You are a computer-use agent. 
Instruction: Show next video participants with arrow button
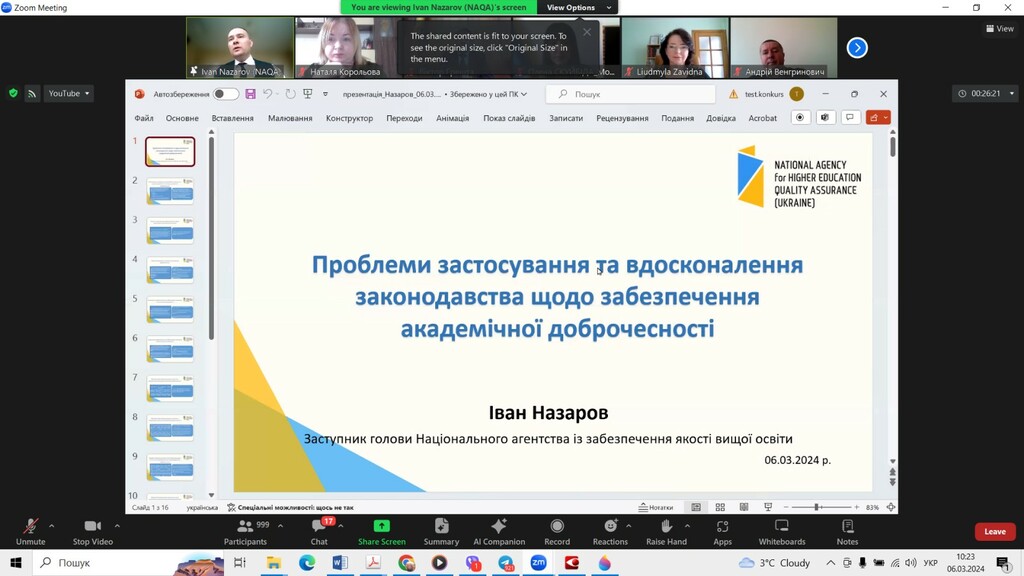coord(857,47)
